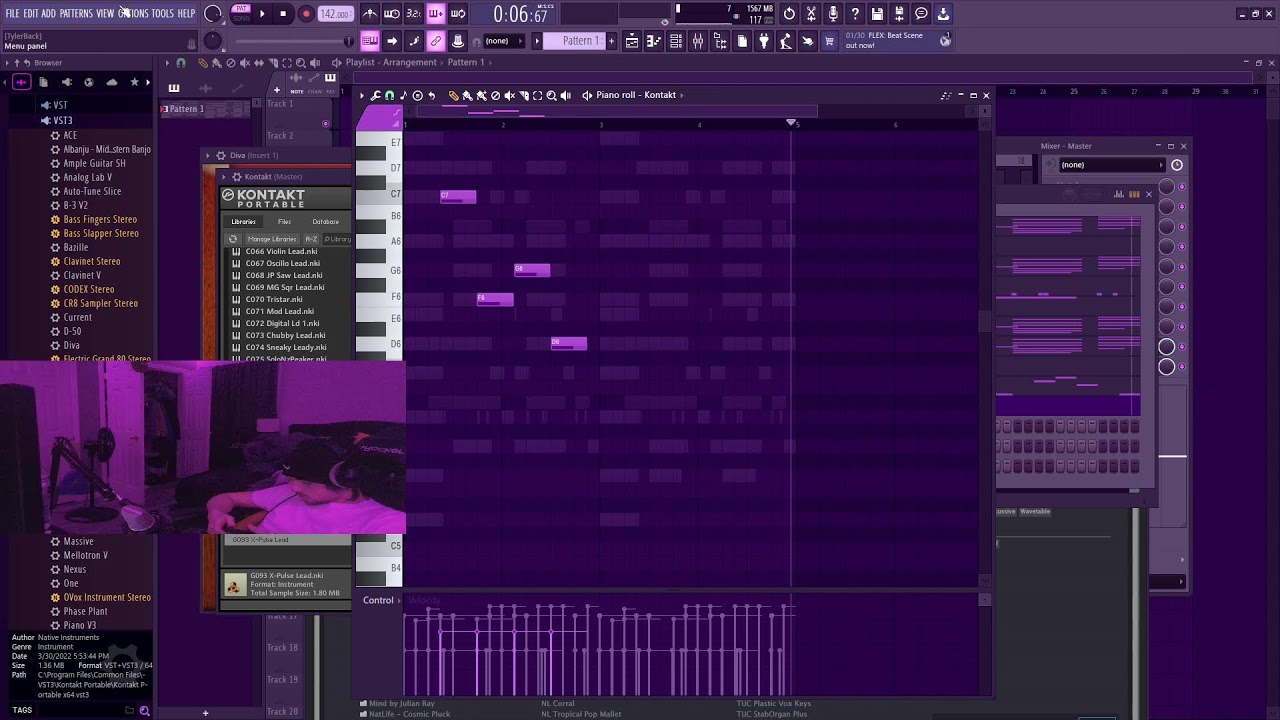The width and height of the screenshot is (1280, 720).
Task: Switch to Kontakt Database tab
Action: 326,222
